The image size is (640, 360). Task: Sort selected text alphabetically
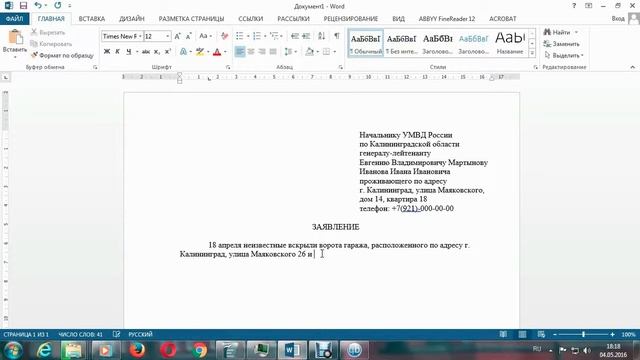point(322,36)
